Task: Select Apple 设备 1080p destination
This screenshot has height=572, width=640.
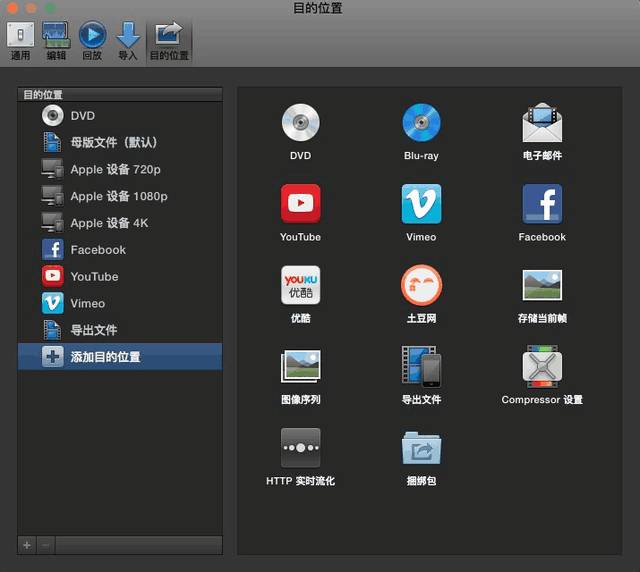Action: [120, 196]
